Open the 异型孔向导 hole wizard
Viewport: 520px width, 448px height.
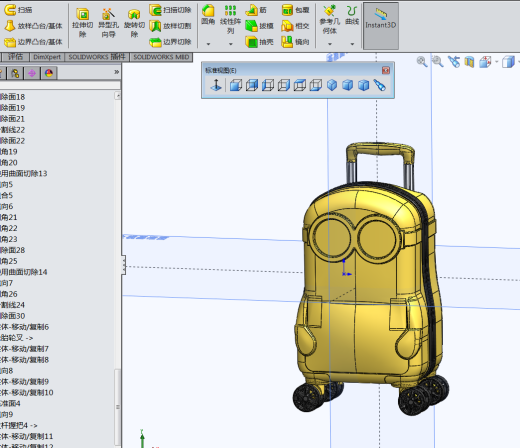[108, 23]
